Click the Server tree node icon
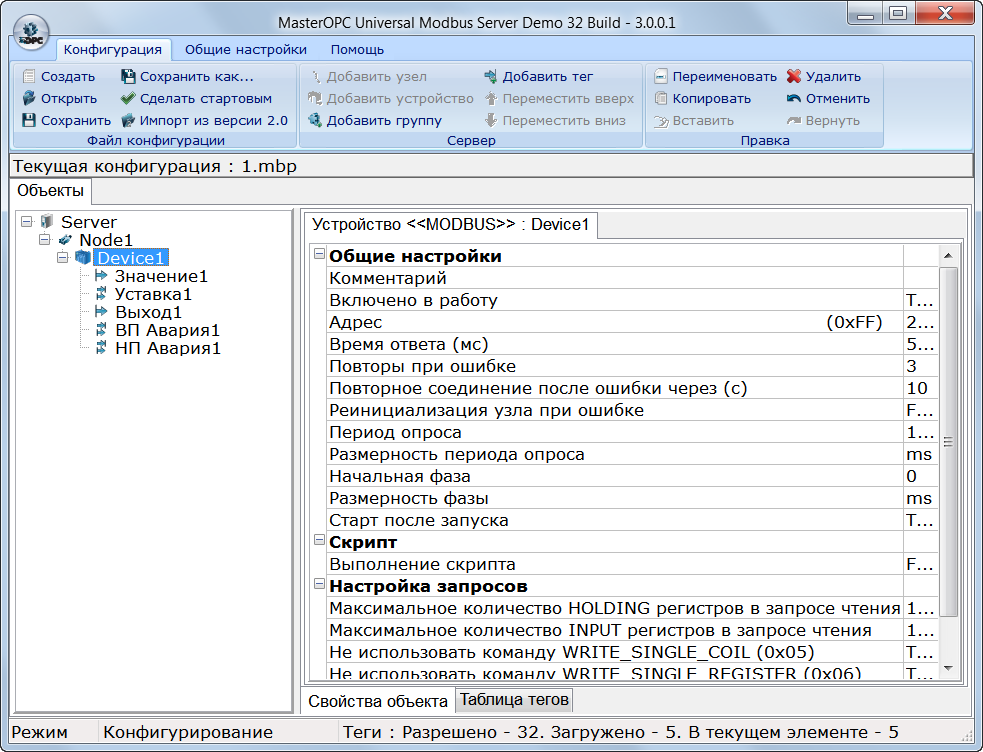The height and width of the screenshot is (752, 983). [x=46, y=221]
